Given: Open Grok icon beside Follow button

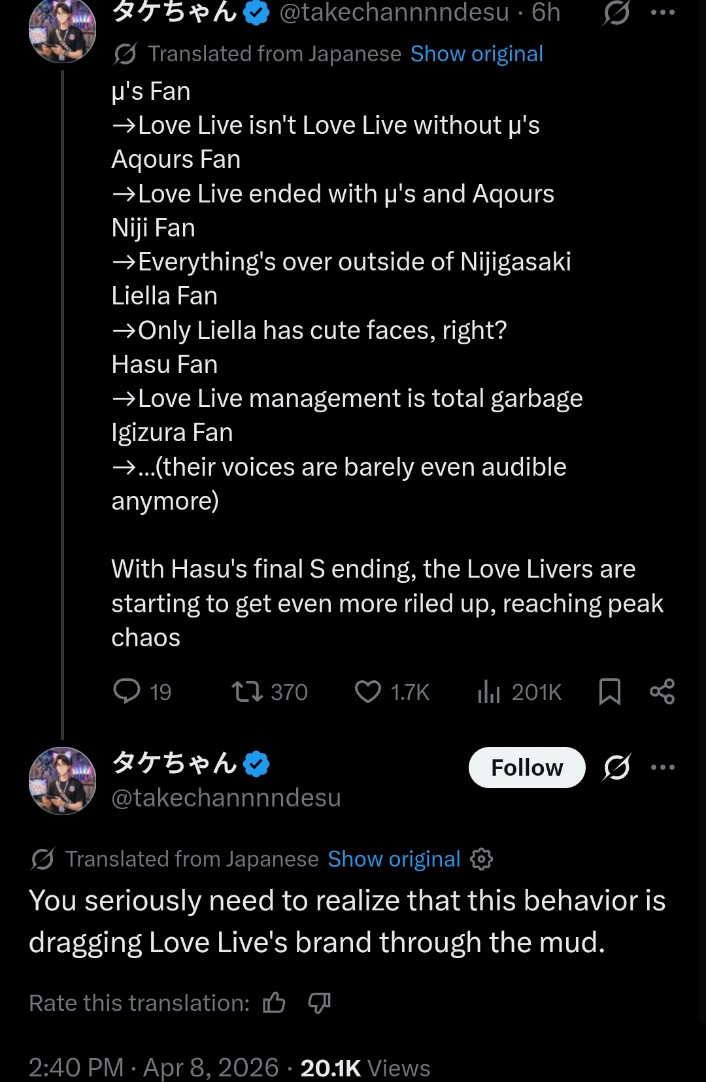Looking at the screenshot, I should pyautogui.click(x=617, y=767).
